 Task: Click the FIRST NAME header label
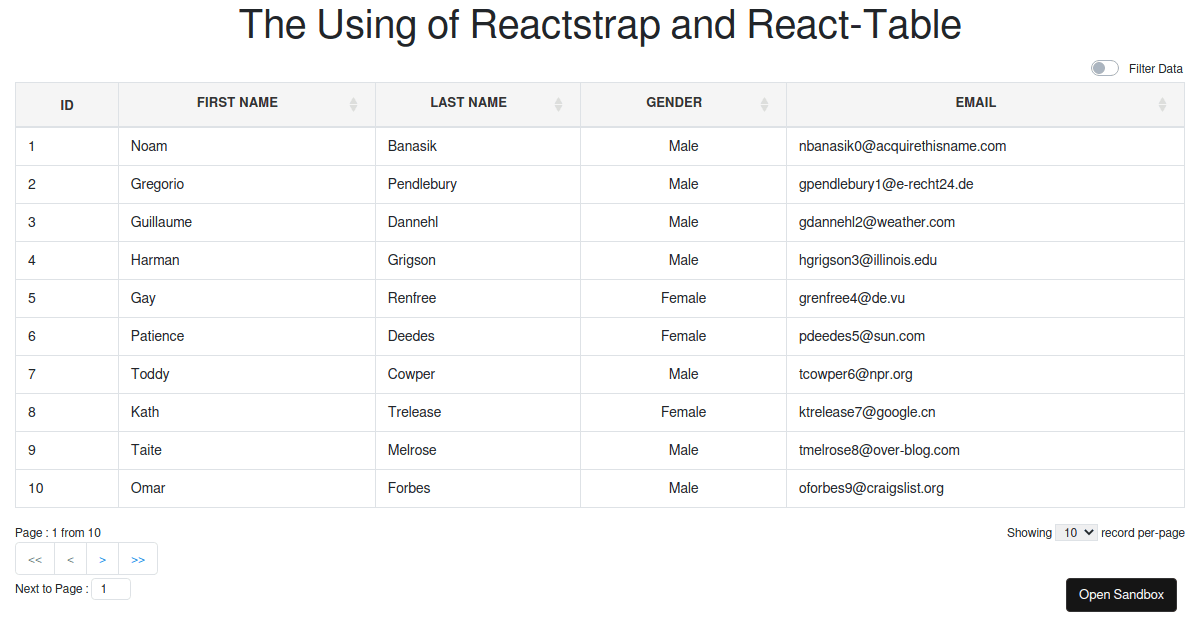(237, 102)
